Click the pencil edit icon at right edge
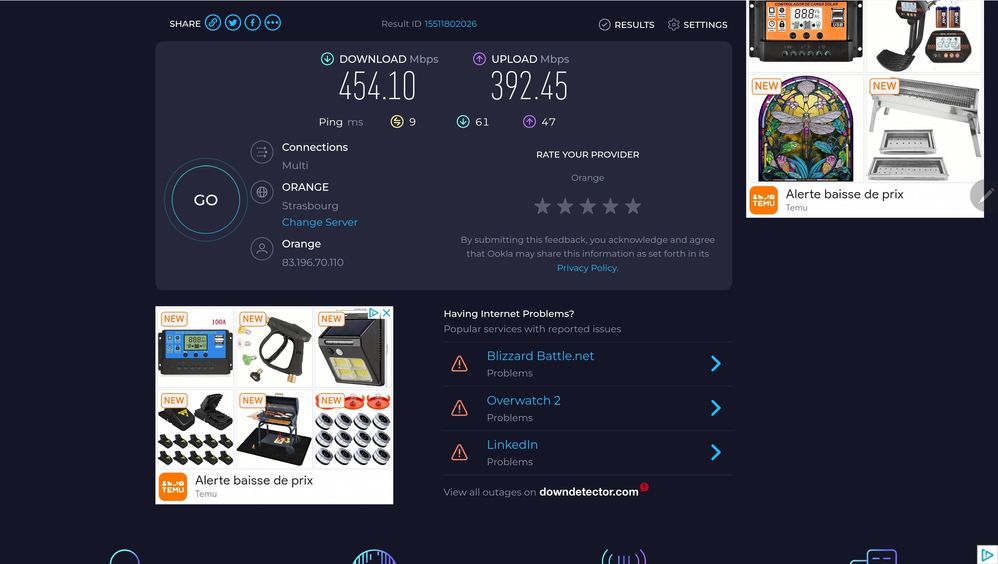 [984, 195]
